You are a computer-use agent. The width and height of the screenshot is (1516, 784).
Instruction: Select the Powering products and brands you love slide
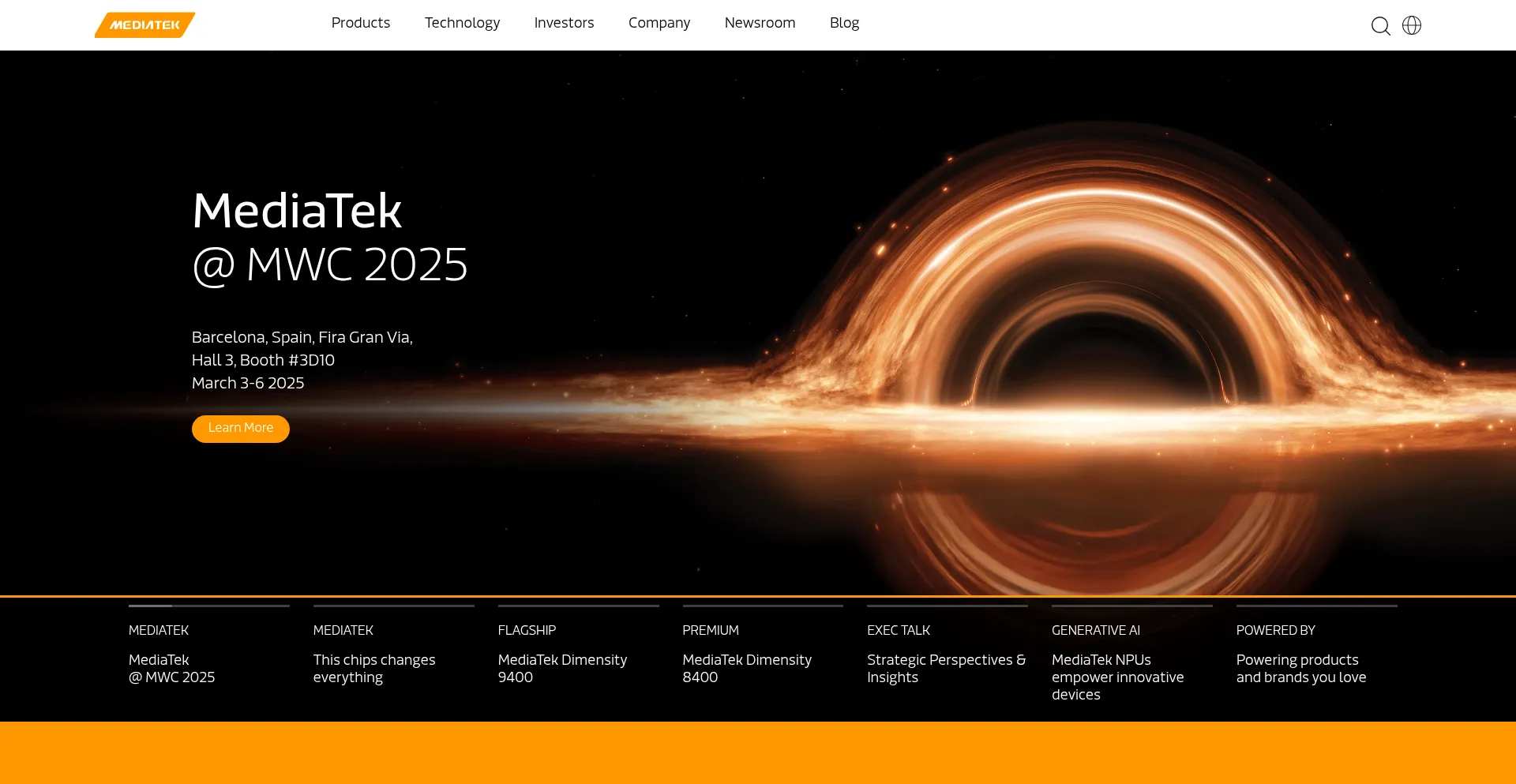pyautogui.click(x=1317, y=654)
